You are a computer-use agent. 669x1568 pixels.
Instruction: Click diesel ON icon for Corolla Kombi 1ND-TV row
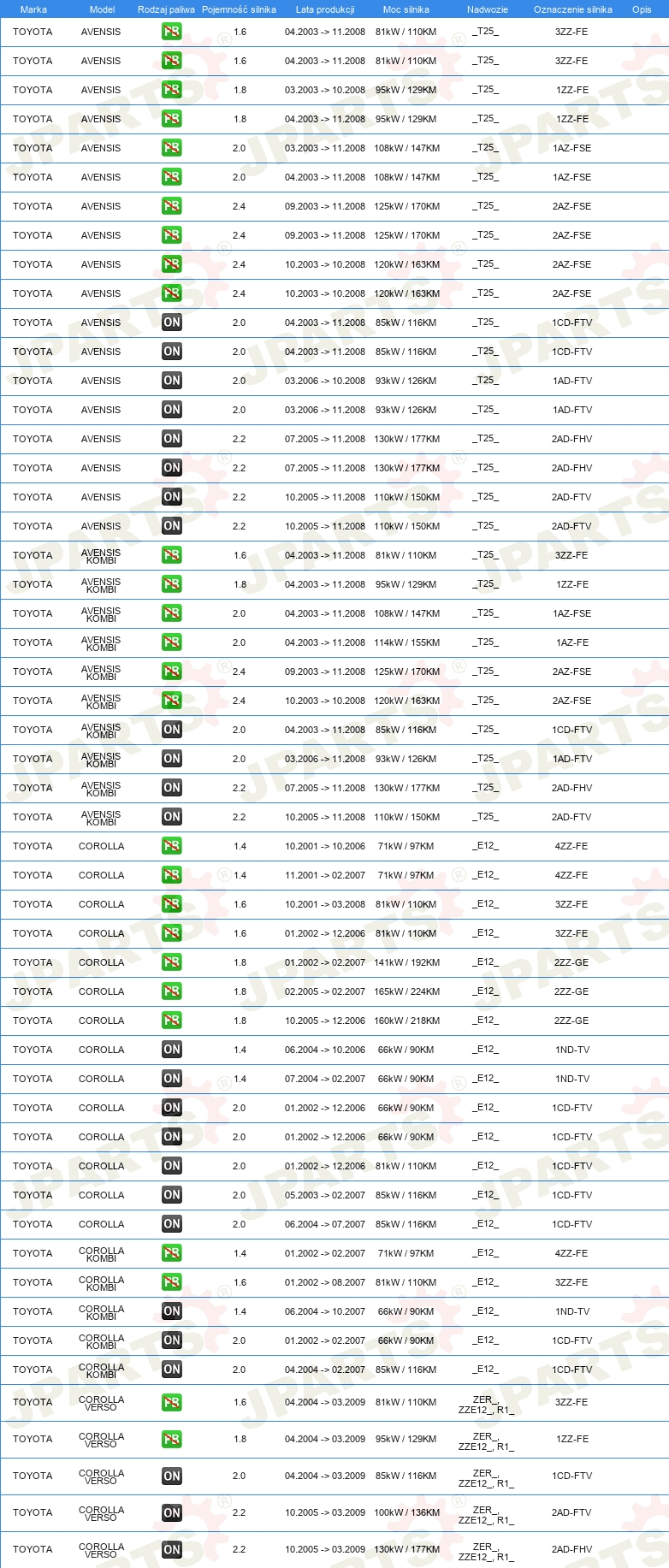[172, 1311]
